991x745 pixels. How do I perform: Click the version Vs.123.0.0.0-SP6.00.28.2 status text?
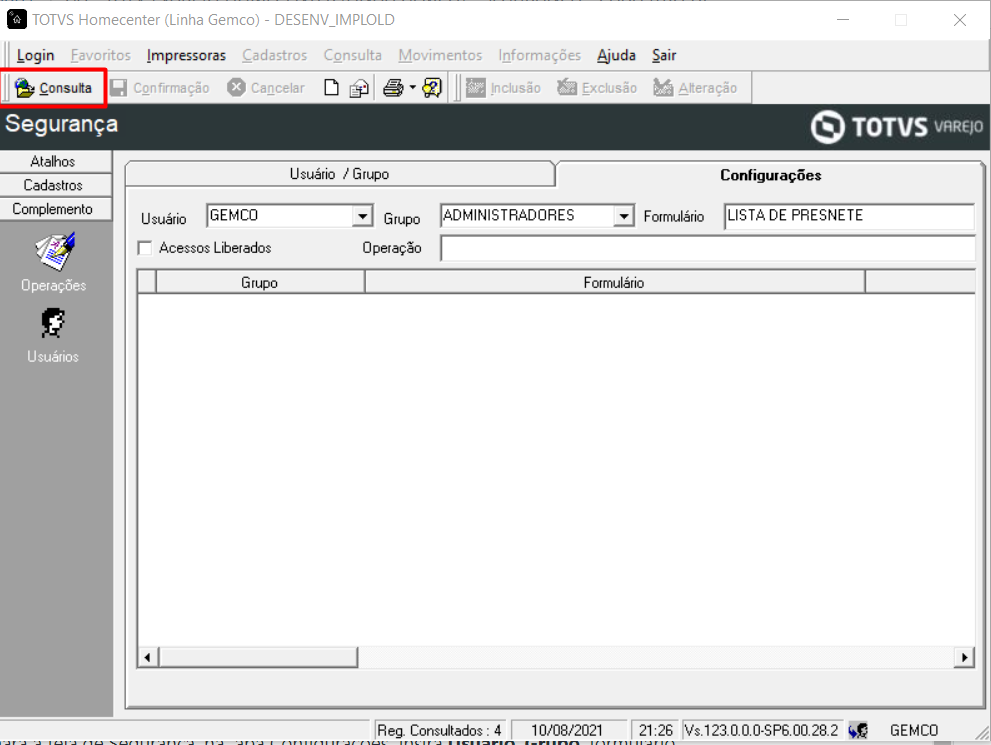click(x=762, y=730)
